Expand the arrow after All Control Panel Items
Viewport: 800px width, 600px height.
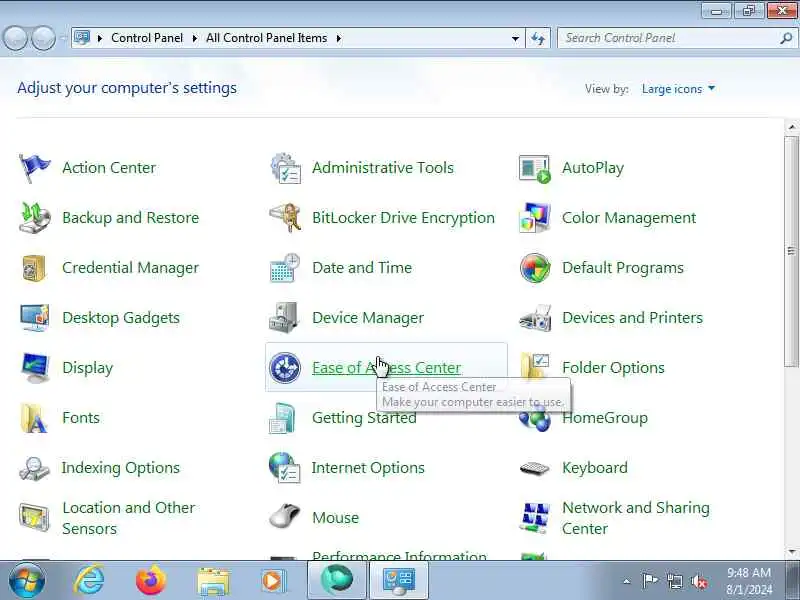point(339,38)
